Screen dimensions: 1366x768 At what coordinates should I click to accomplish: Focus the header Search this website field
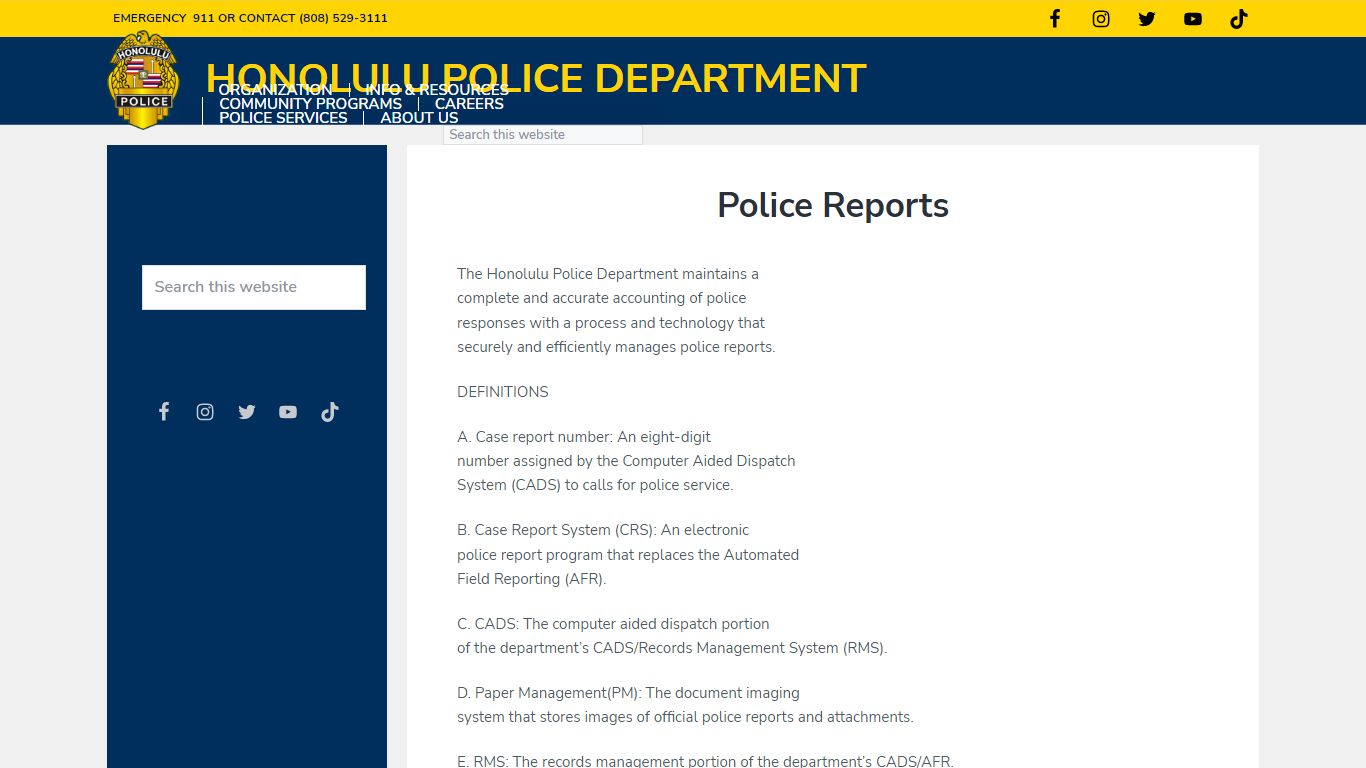coord(543,135)
